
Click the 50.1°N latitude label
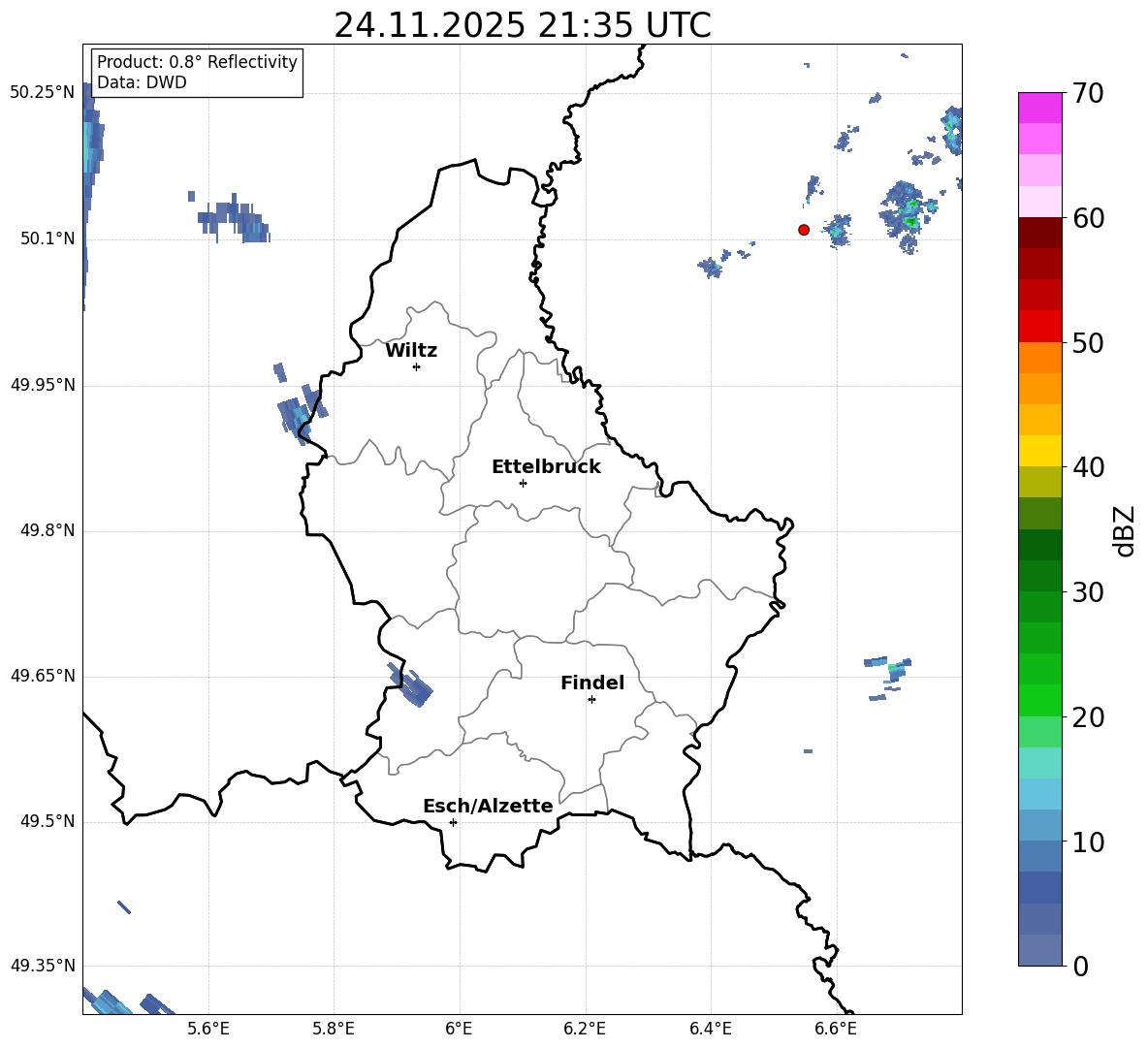pyautogui.click(x=48, y=238)
